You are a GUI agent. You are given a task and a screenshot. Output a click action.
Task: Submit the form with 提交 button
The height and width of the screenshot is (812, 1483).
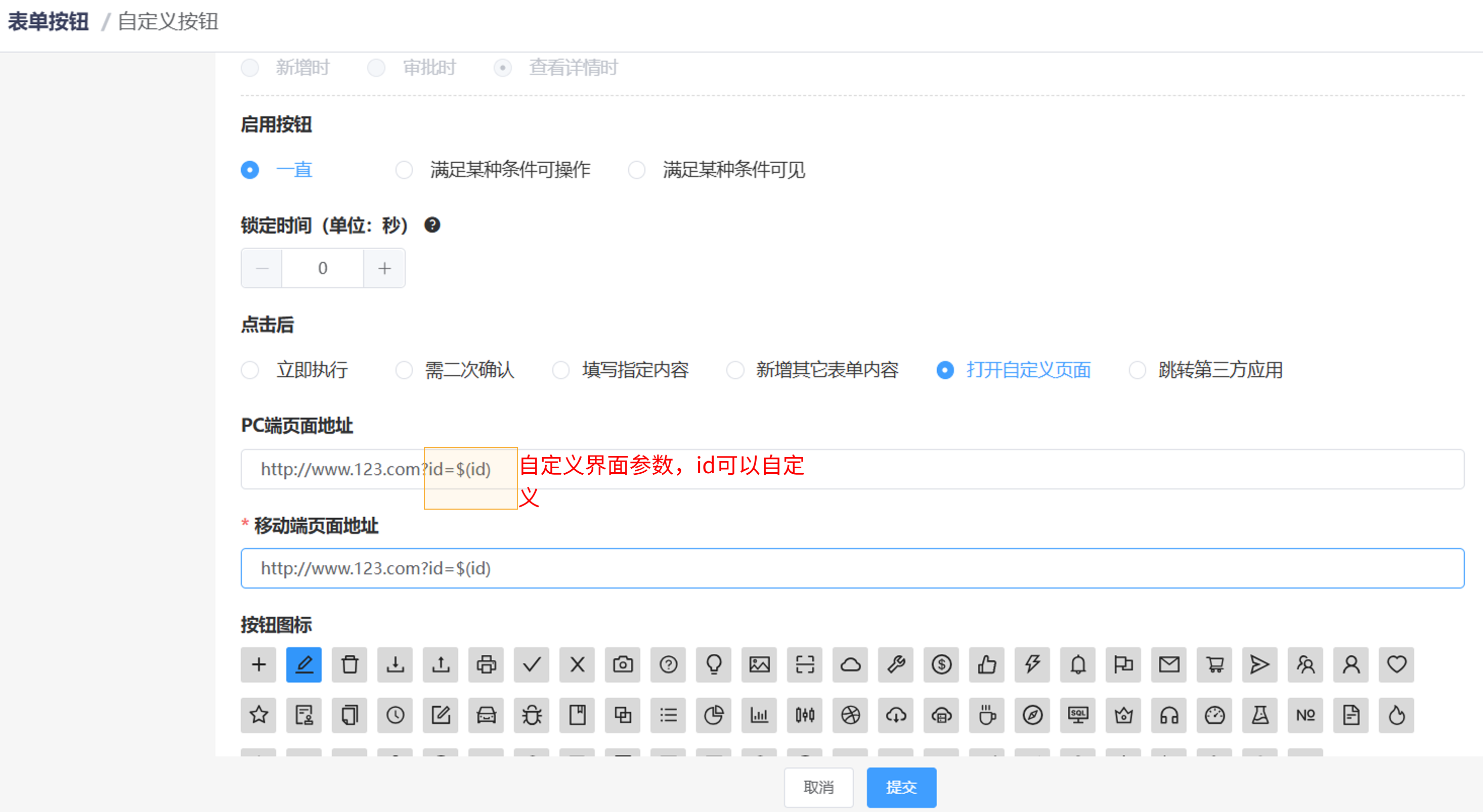pyautogui.click(x=901, y=787)
